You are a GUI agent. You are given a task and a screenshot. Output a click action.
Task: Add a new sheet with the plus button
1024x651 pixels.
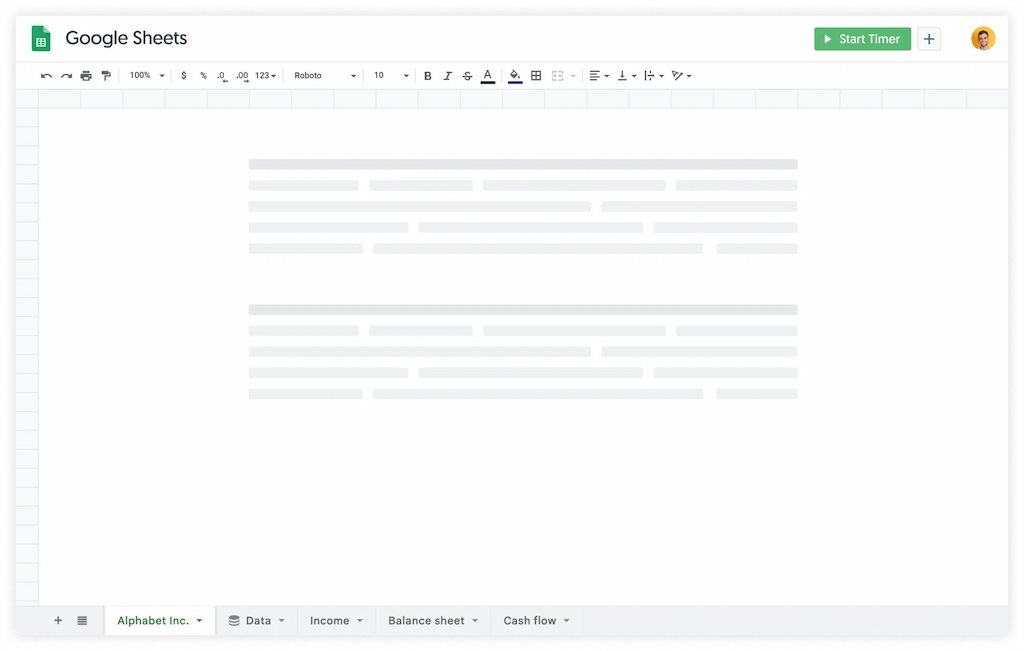tap(57, 620)
